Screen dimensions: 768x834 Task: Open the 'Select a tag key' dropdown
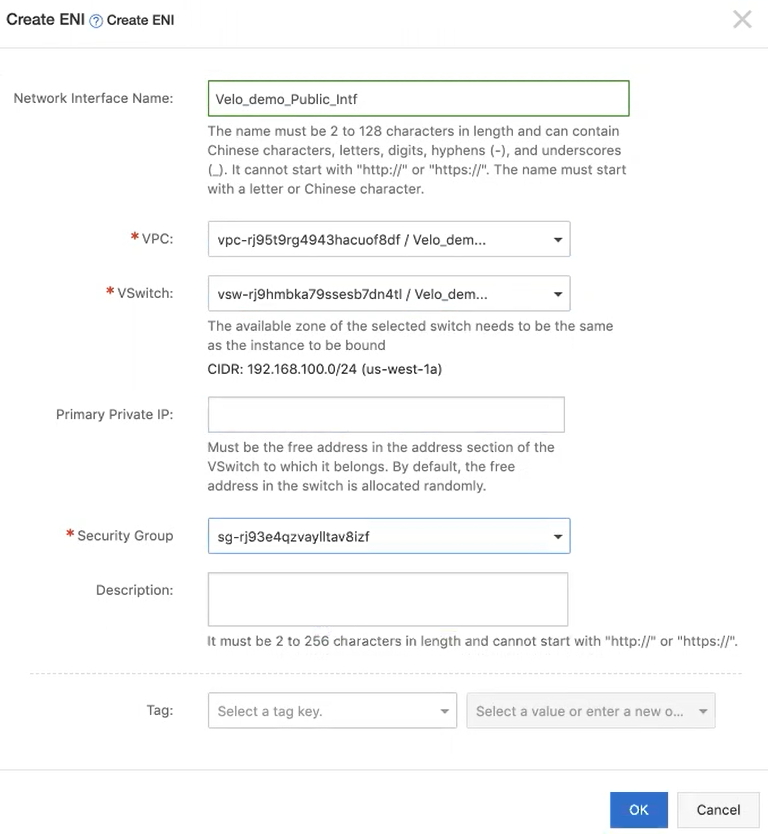[x=332, y=711]
